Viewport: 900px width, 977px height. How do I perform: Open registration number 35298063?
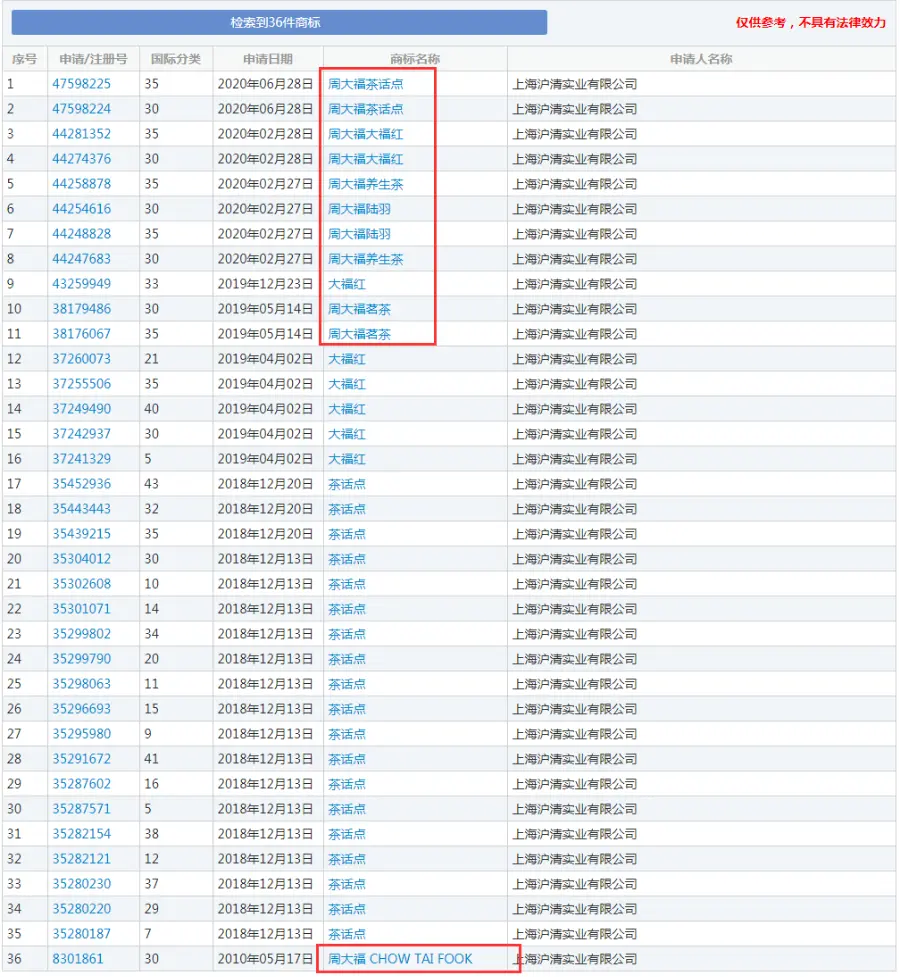(82, 684)
